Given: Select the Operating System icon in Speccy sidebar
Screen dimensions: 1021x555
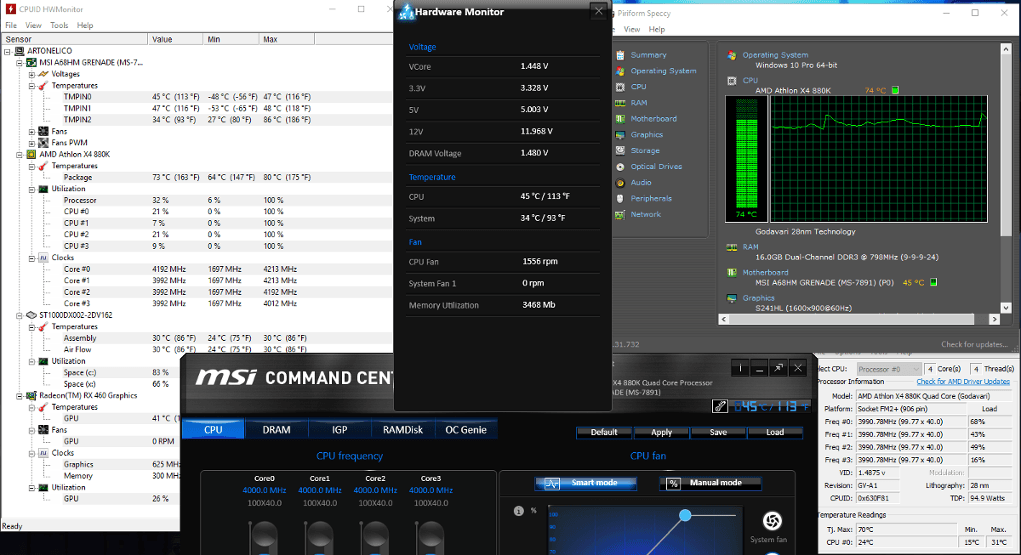Looking at the screenshot, I should (x=620, y=71).
